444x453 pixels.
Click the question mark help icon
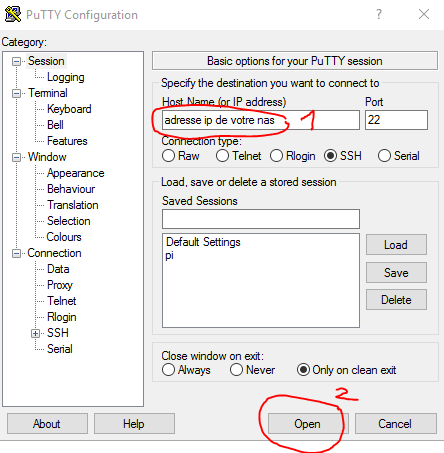(x=379, y=14)
